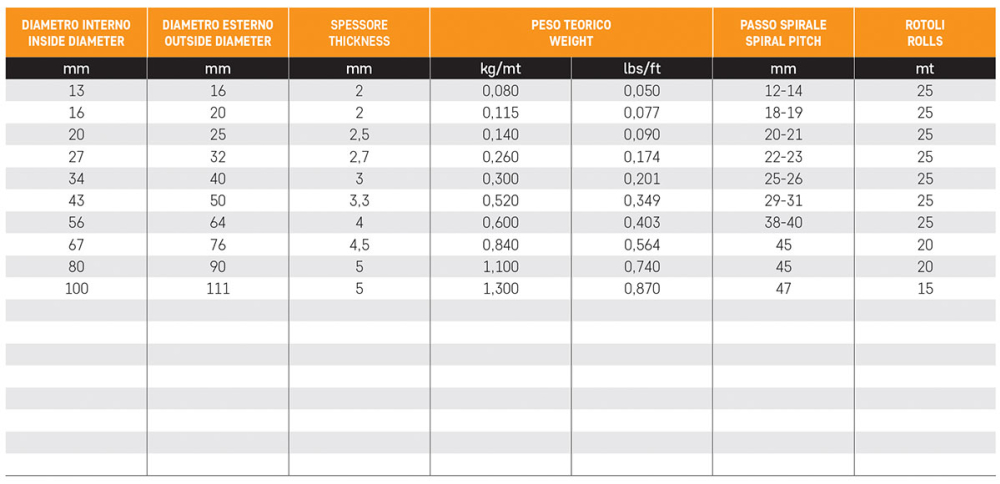Select the lbs/ft value 0,564
Screen dimensions: 1000x484
click(x=642, y=245)
